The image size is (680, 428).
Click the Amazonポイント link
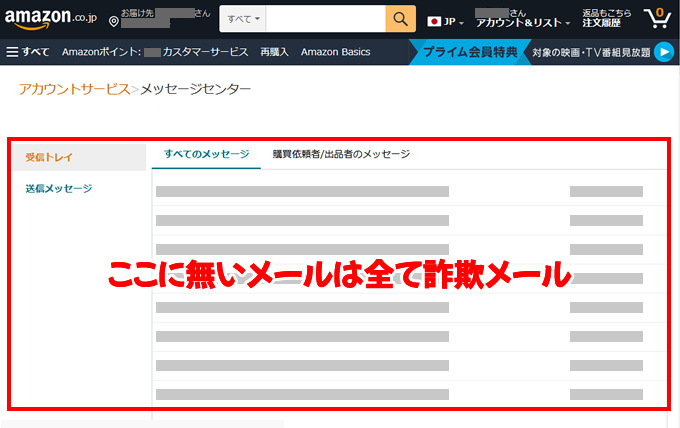pos(101,52)
